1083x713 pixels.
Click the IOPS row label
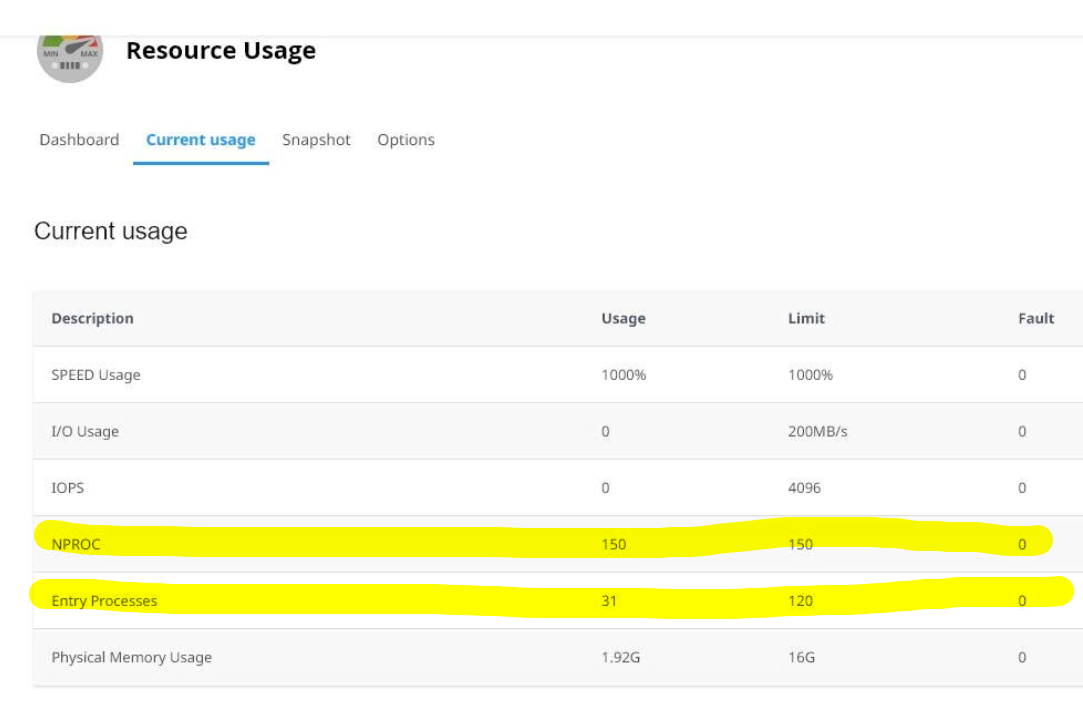[x=68, y=488]
